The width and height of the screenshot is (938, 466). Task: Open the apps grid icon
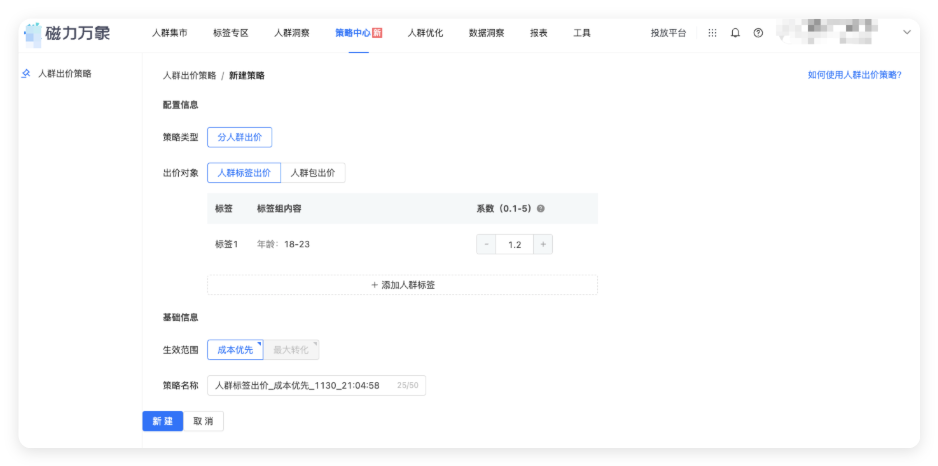(x=712, y=33)
